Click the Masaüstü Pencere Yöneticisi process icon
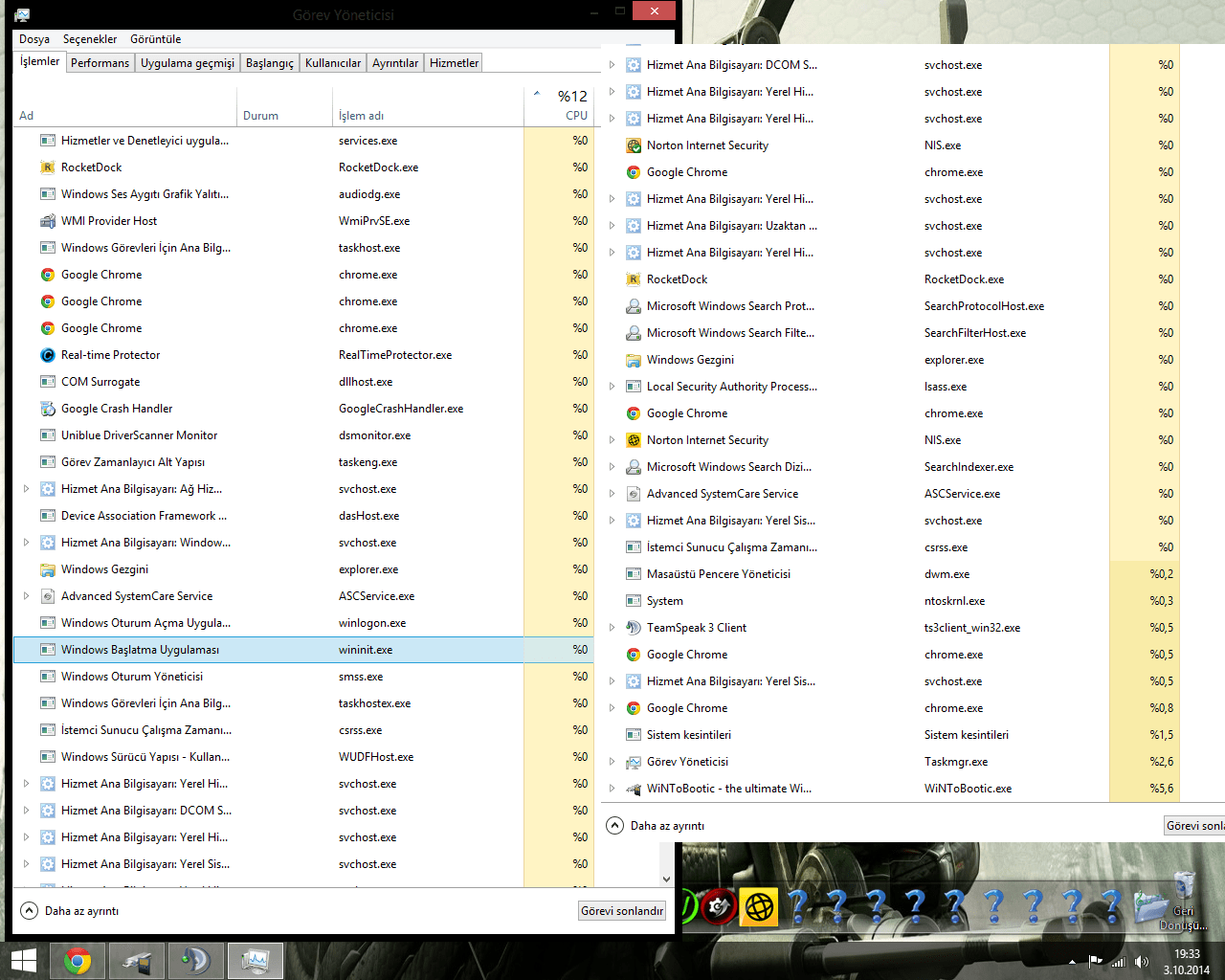This screenshot has width=1225, height=980. (634, 574)
